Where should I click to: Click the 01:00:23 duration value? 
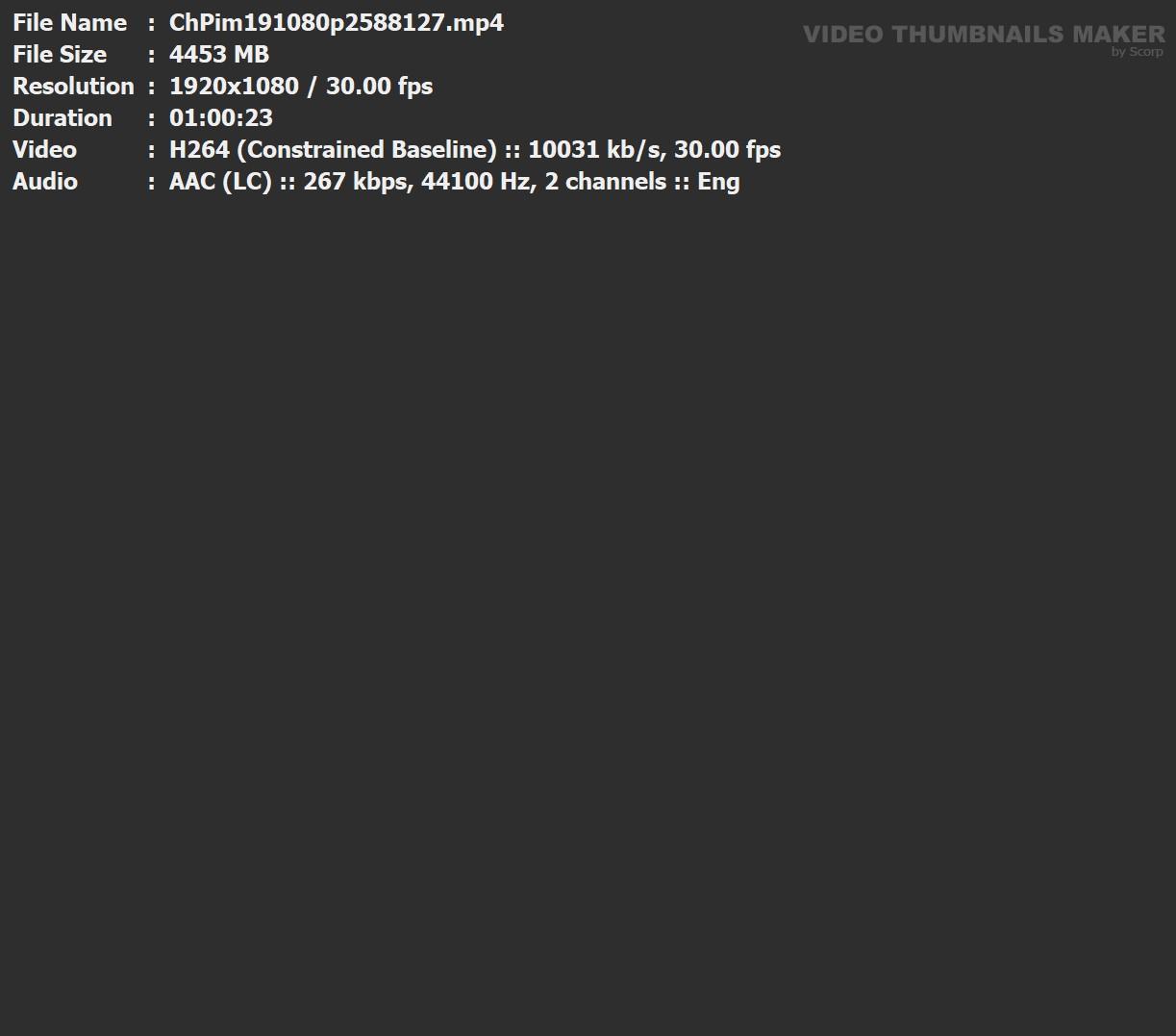tap(220, 117)
